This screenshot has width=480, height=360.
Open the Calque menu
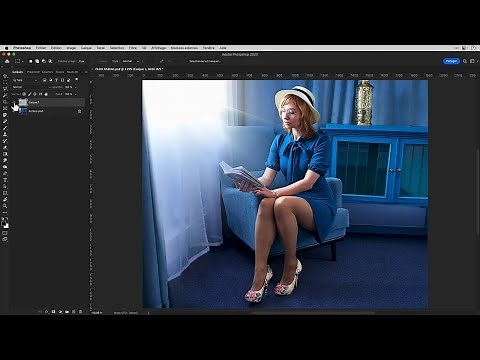[x=86, y=48]
